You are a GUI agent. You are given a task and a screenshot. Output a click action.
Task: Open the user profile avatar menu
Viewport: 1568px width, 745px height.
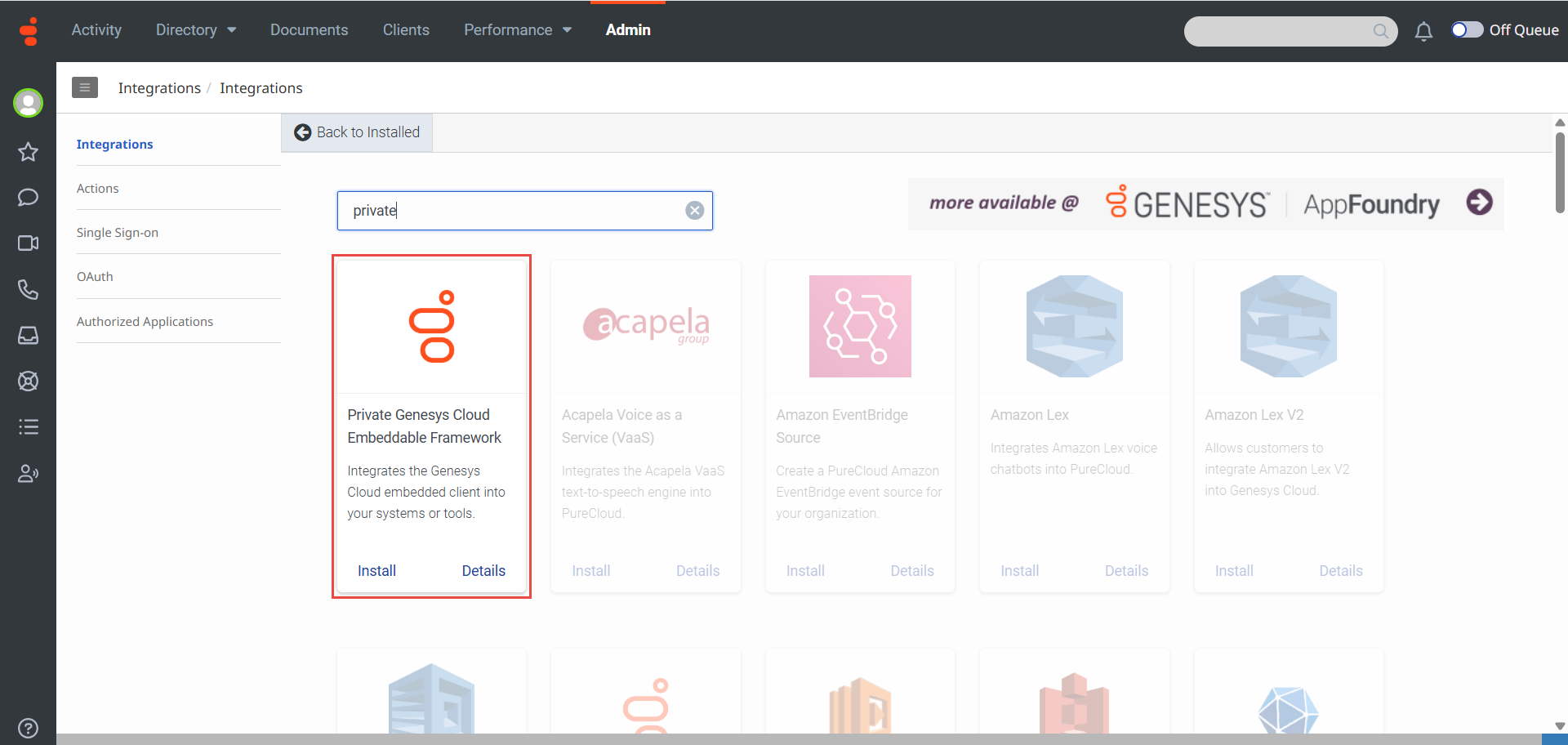pyautogui.click(x=29, y=103)
